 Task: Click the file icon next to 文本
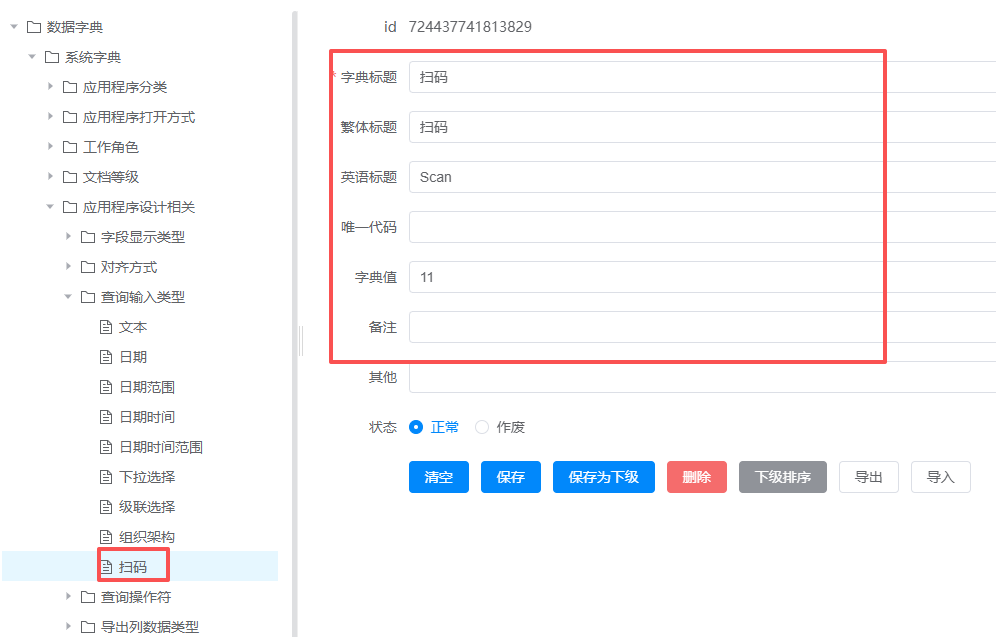[106, 327]
